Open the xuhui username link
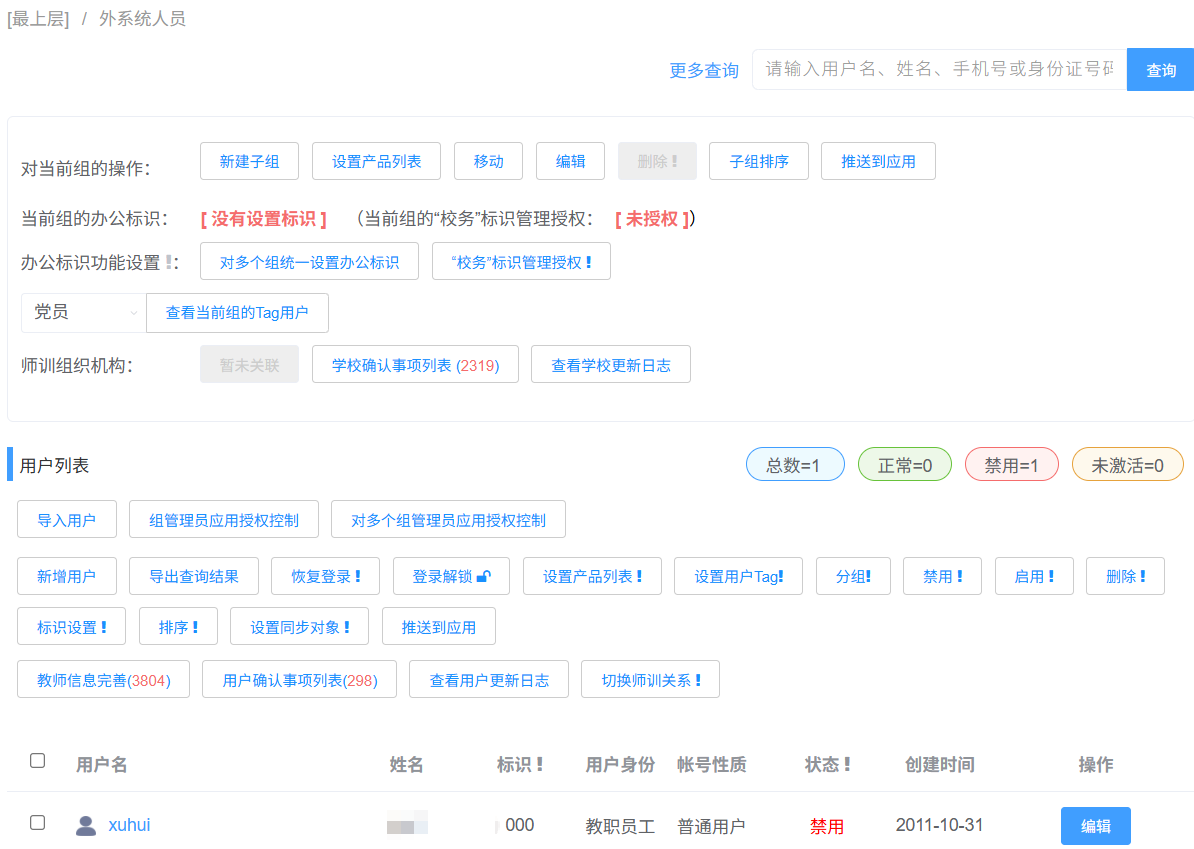The width and height of the screenshot is (1194, 849). click(129, 825)
